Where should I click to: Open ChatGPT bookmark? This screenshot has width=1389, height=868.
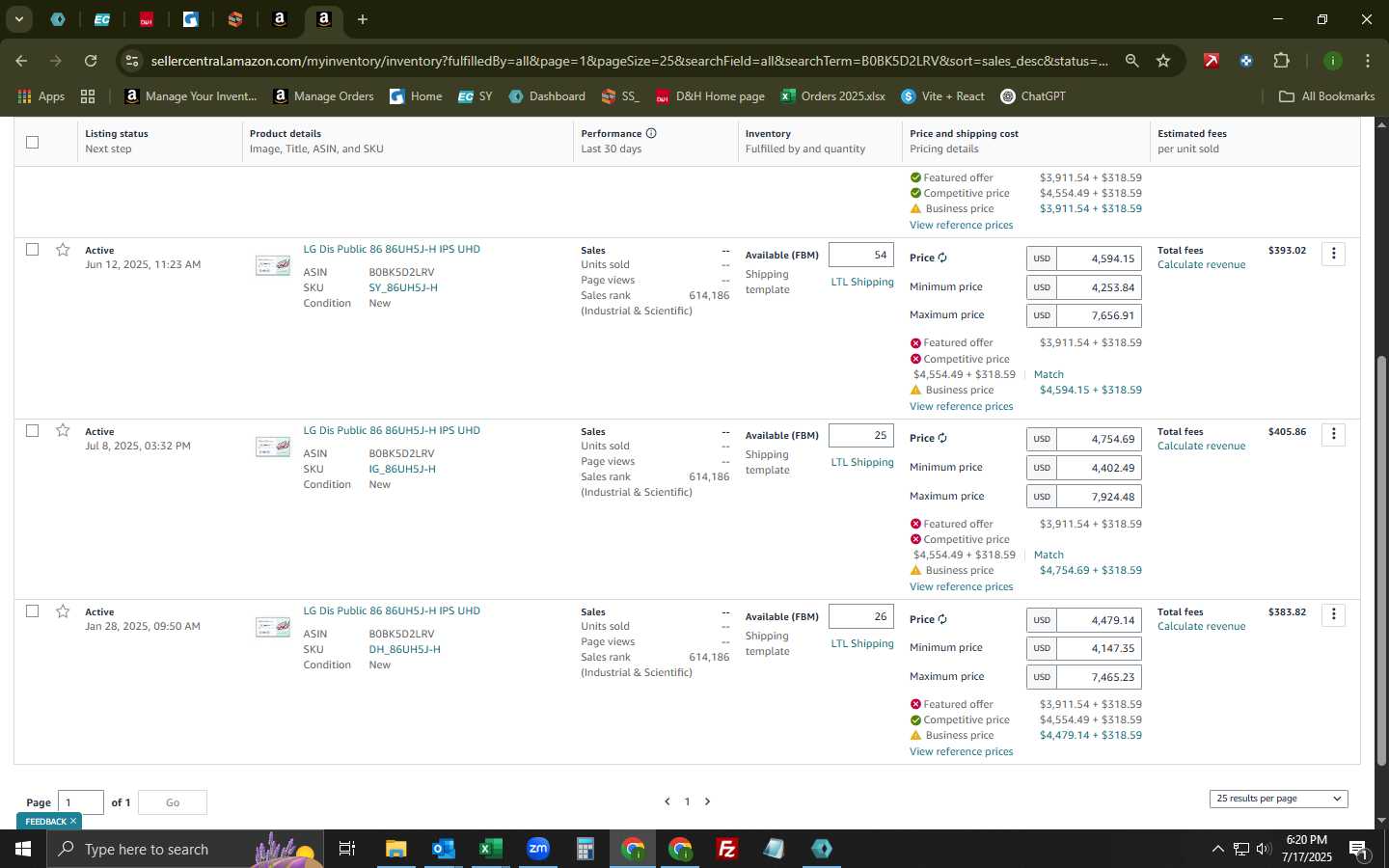(1032, 96)
